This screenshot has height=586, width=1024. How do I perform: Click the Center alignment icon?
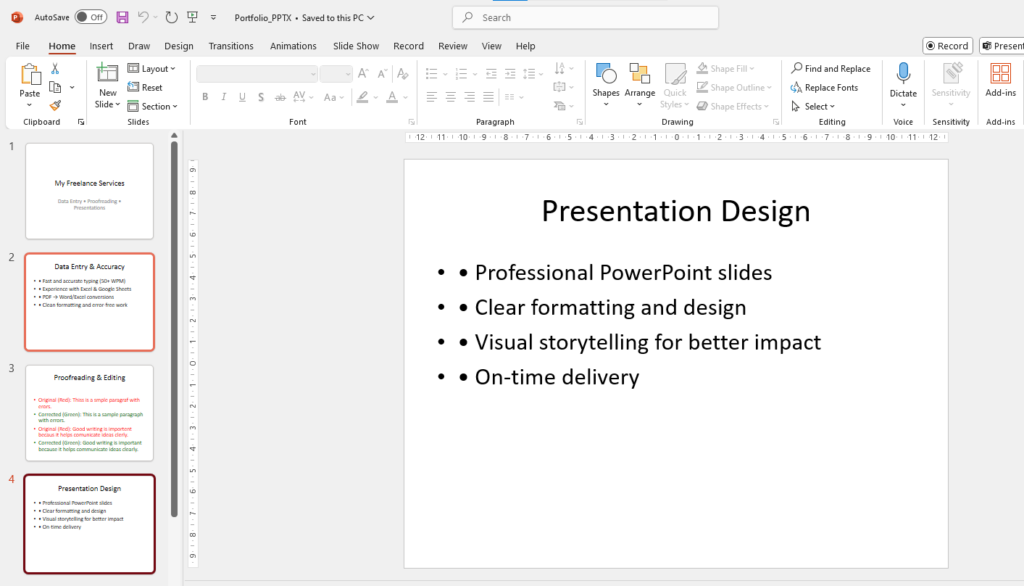tap(451, 97)
